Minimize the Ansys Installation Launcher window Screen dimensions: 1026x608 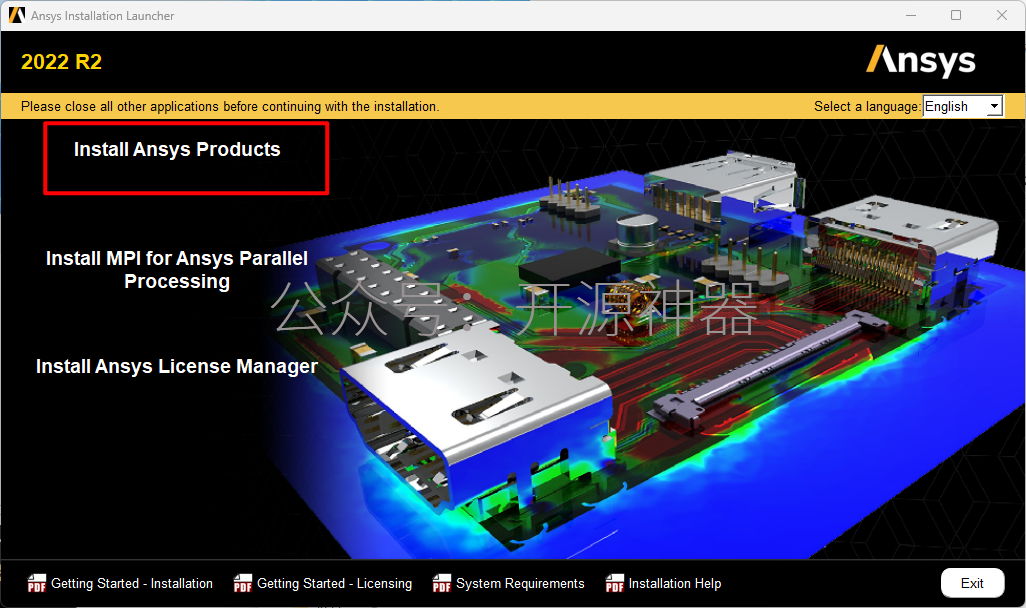[911, 15]
